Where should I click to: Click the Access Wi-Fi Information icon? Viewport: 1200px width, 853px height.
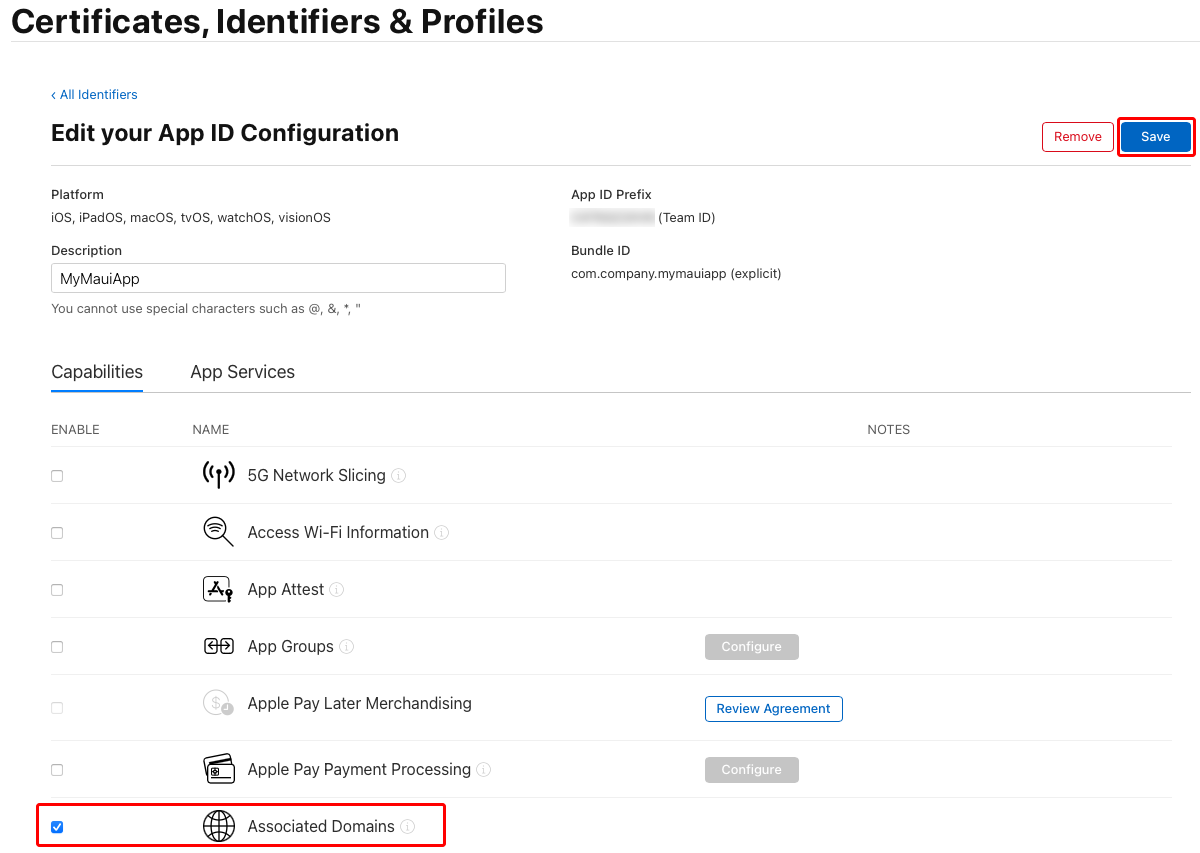click(x=218, y=532)
